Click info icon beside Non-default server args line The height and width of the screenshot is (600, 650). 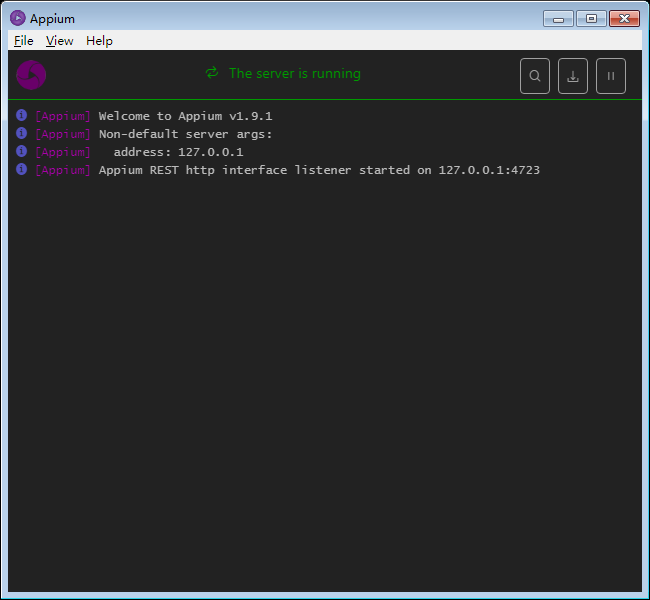[x=22, y=133]
